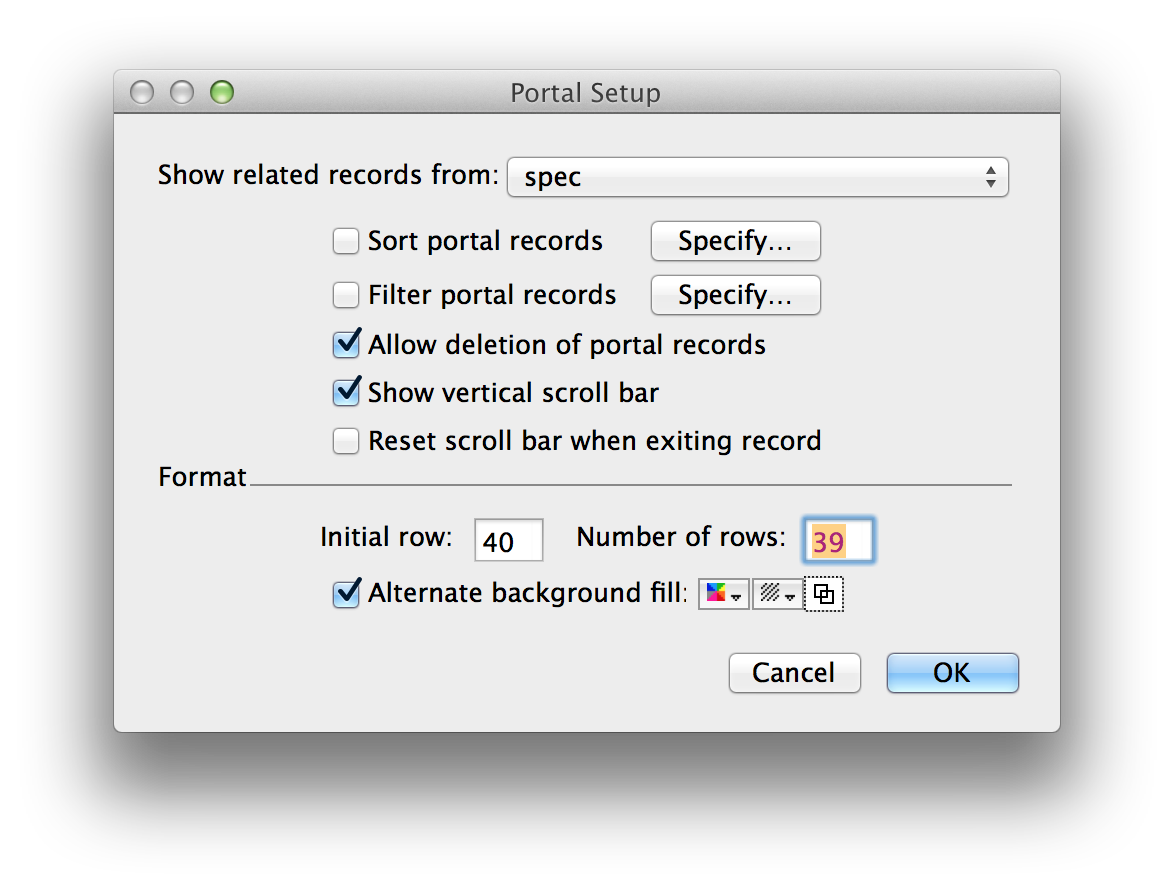Confirm portal settings with OK

click(952, 673)
